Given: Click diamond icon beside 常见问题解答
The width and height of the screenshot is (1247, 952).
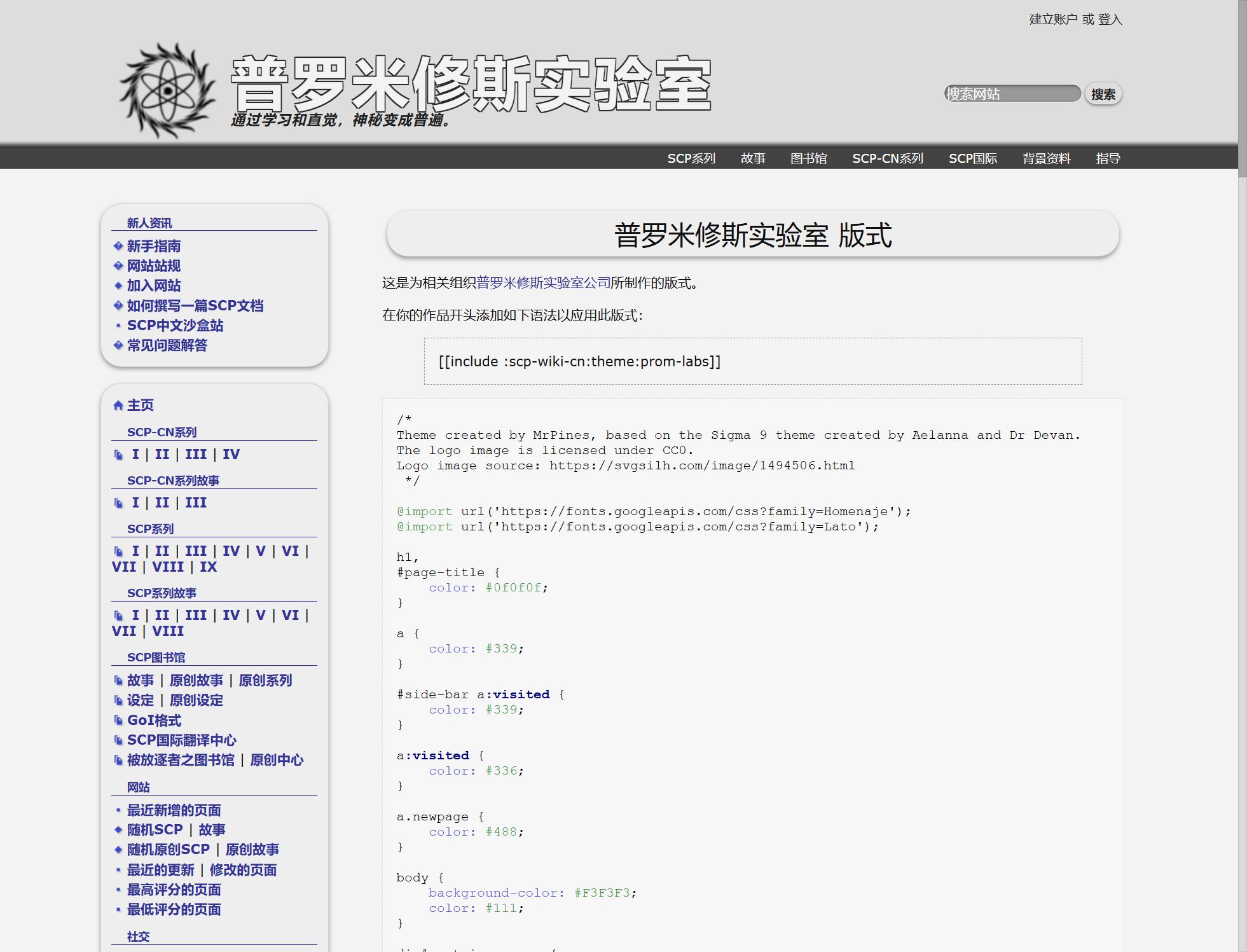Looking at the screenshot, I should [x=118, y=345].
